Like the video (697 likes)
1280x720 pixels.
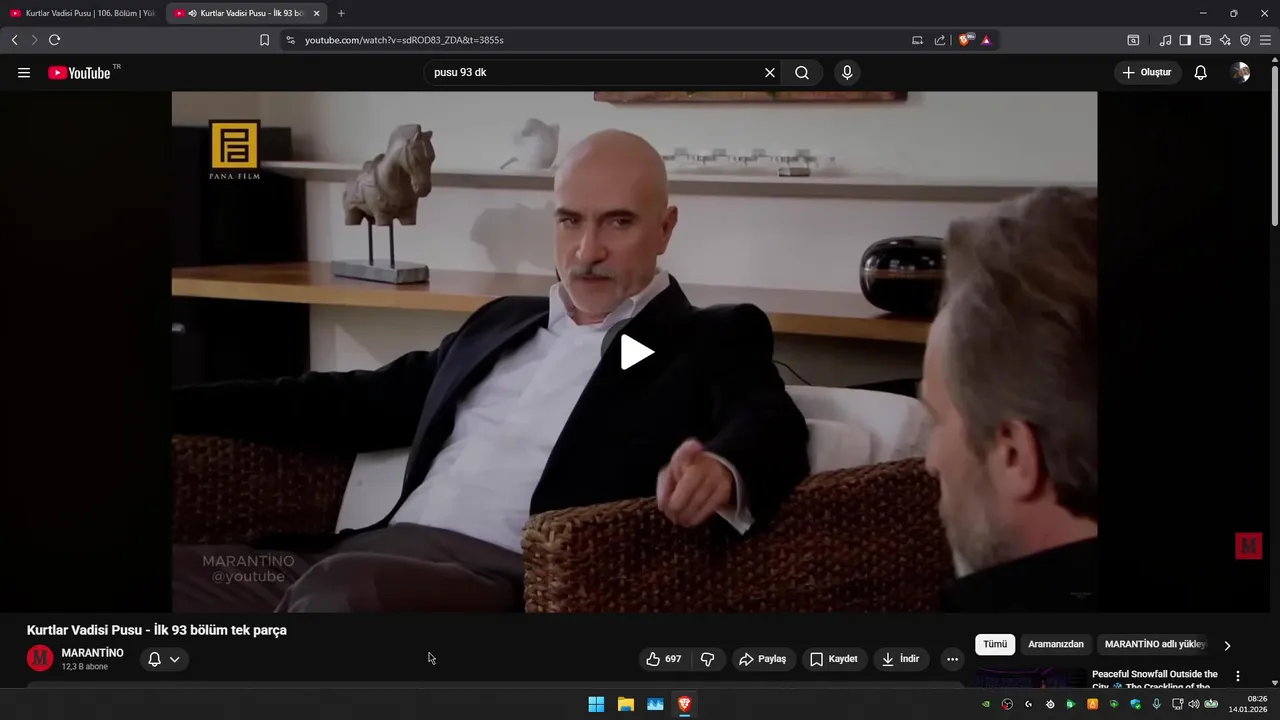tap(664, 659)
